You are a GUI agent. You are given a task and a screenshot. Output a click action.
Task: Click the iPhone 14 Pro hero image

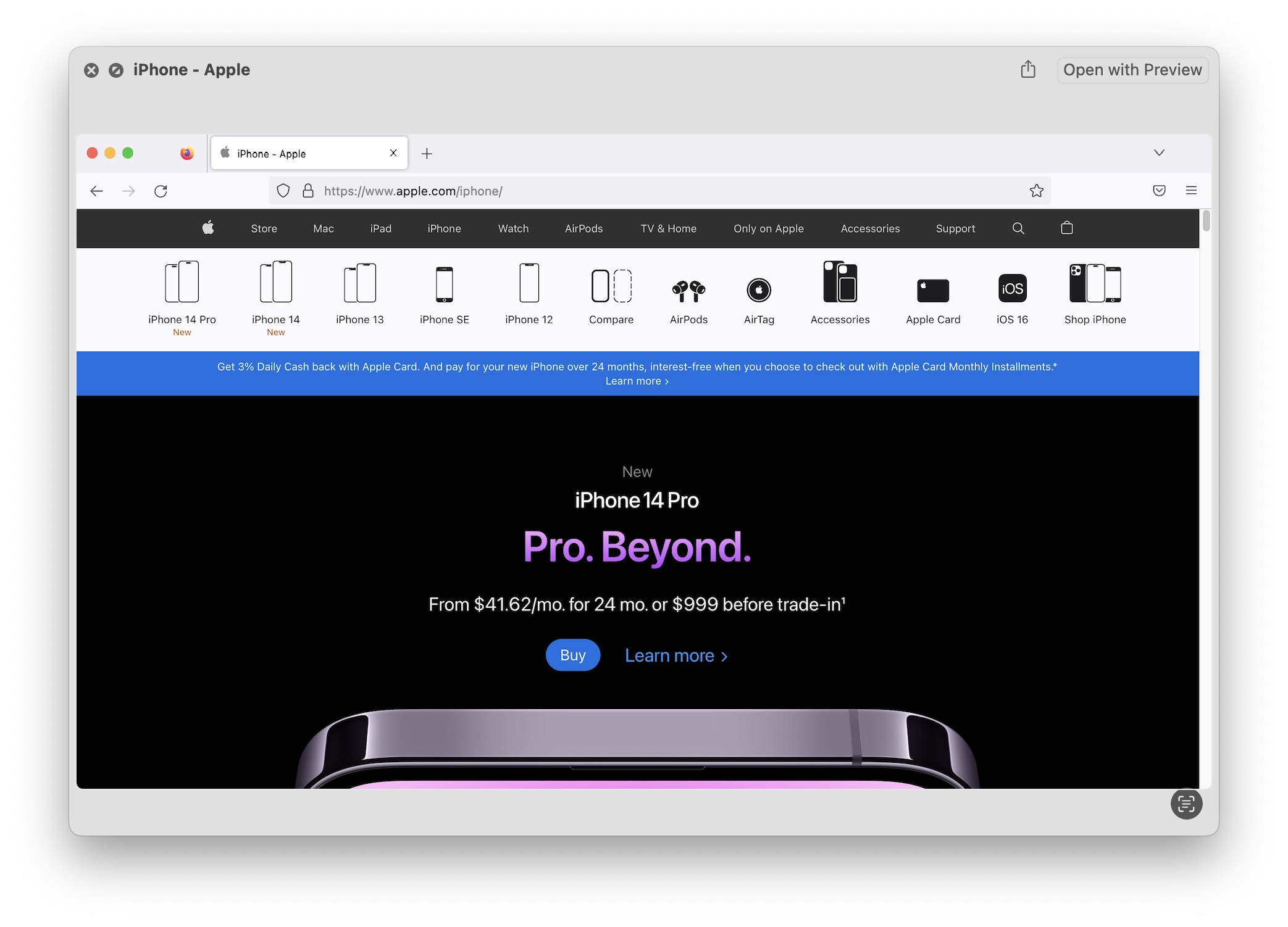point(637,748)
